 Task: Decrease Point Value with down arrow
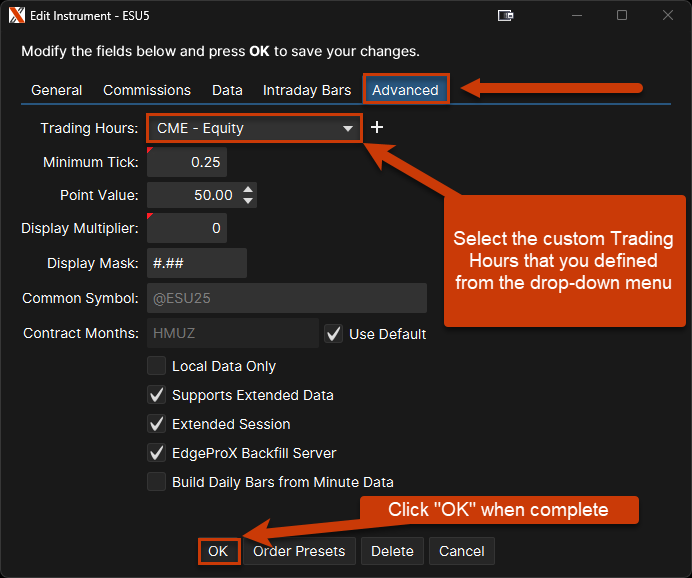click(248, 201)
